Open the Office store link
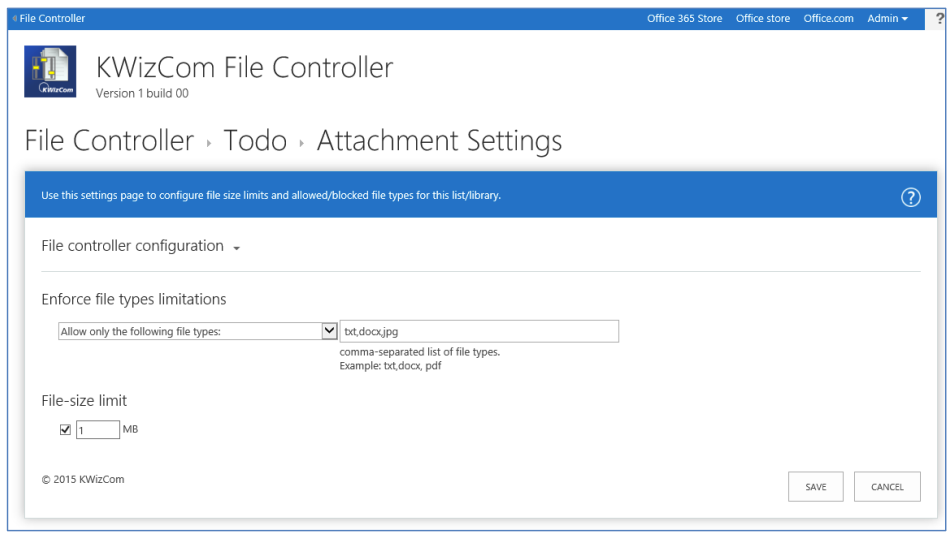 (x=762, y=18)
